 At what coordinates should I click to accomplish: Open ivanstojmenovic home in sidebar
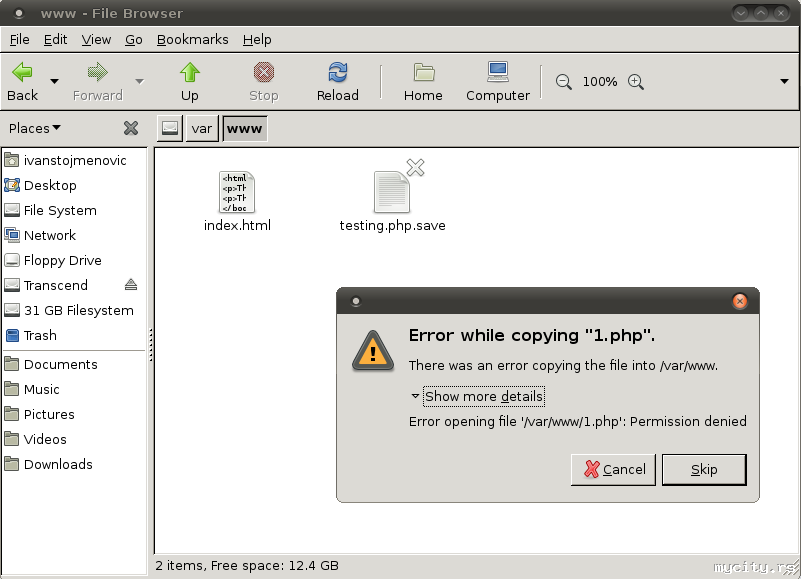74,160
